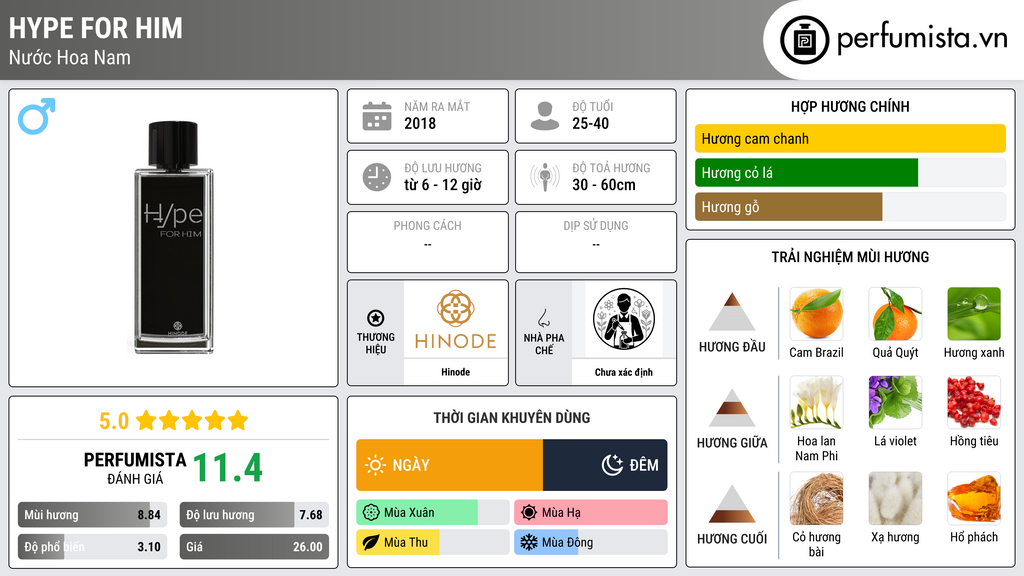1024x576 pixels.
Task: Click the person icon beside Độ tuổi
Action: (x=545, y=116)
